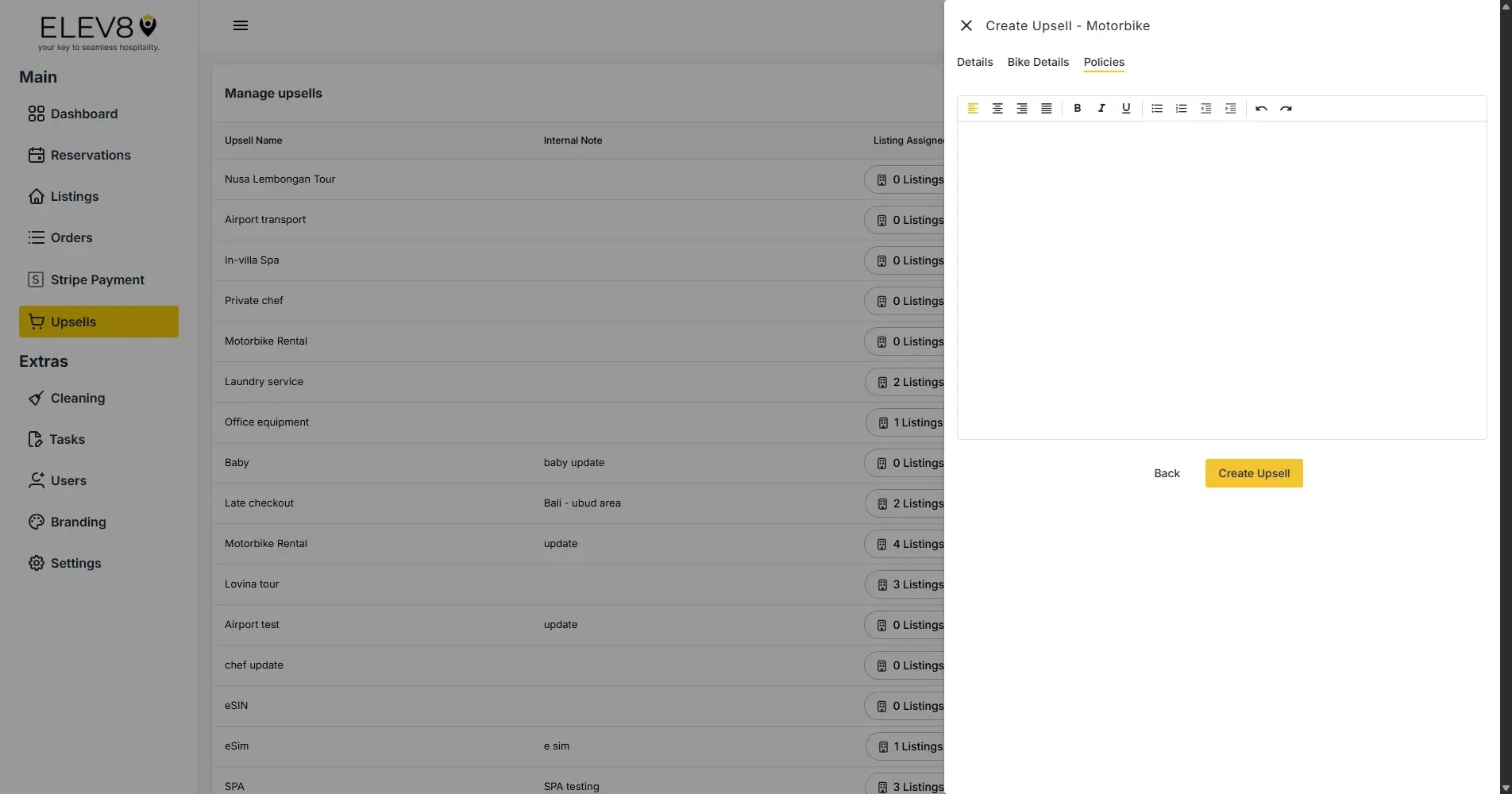Viewport: 1512px width, 794px height.
Task: Switch to the Details tab
Action: [x=974, y=62]
